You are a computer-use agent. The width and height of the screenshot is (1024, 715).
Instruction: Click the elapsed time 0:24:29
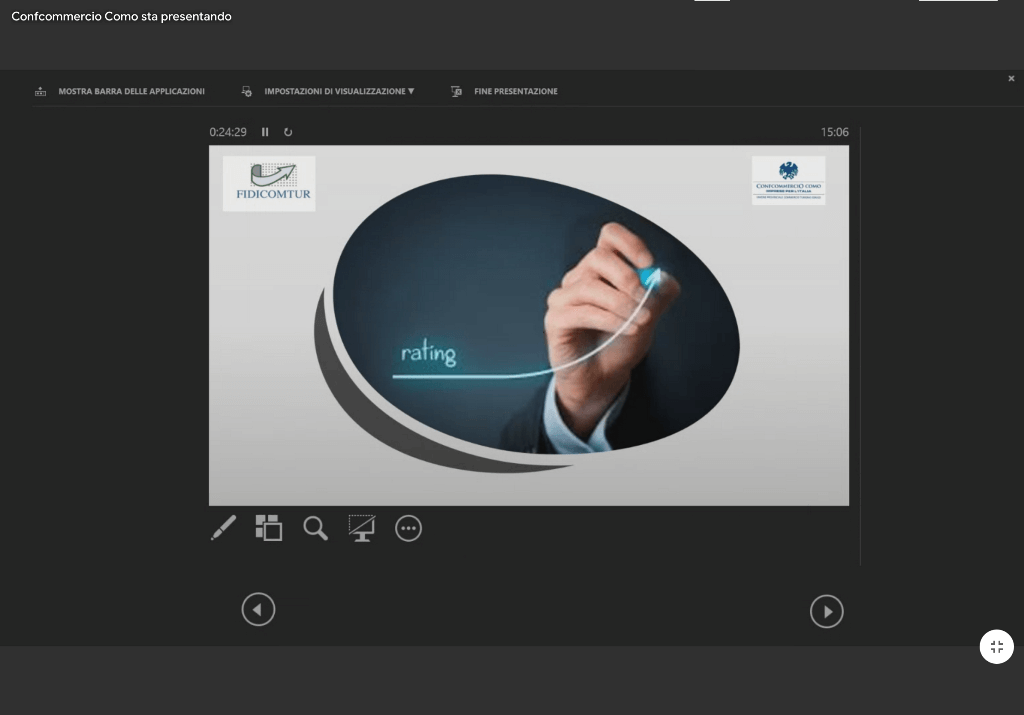click(228, 132)
